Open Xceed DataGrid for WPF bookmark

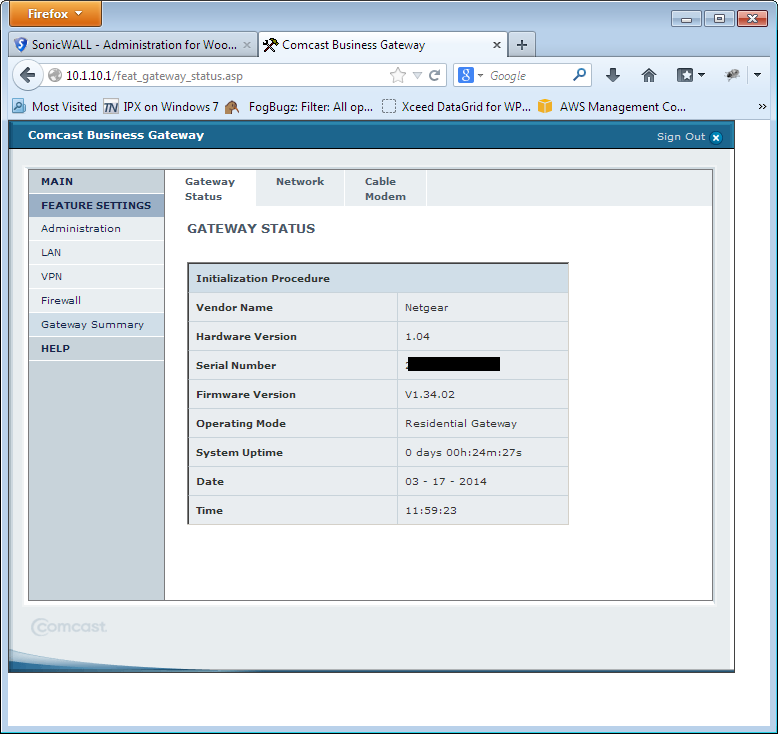coord(456,107)
